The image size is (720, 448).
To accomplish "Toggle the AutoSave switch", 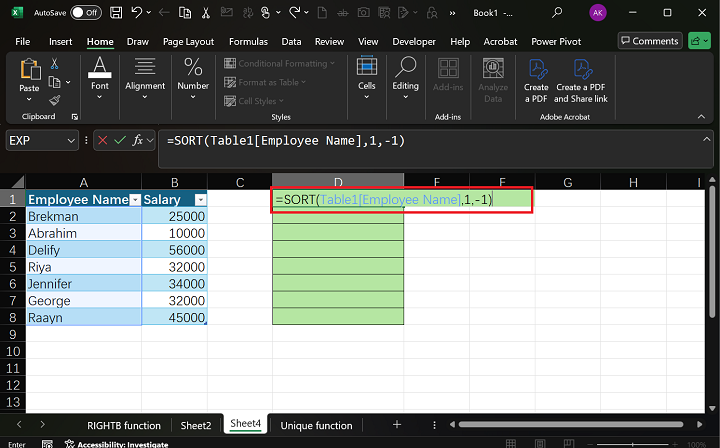I will 86,12.
